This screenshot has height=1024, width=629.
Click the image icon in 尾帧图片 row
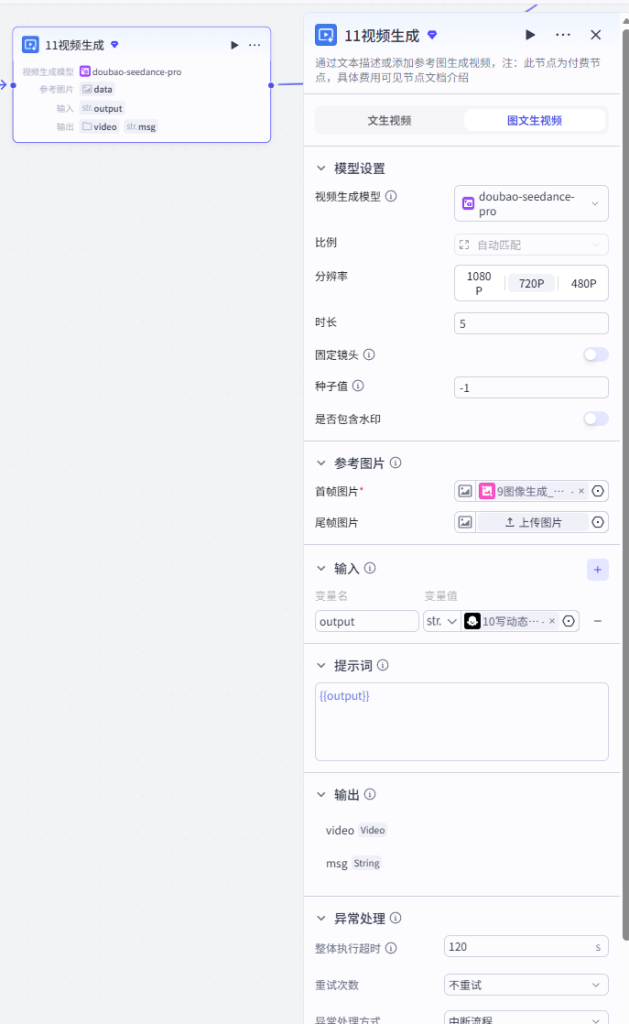pyautogui.click(x=465, y=522)
